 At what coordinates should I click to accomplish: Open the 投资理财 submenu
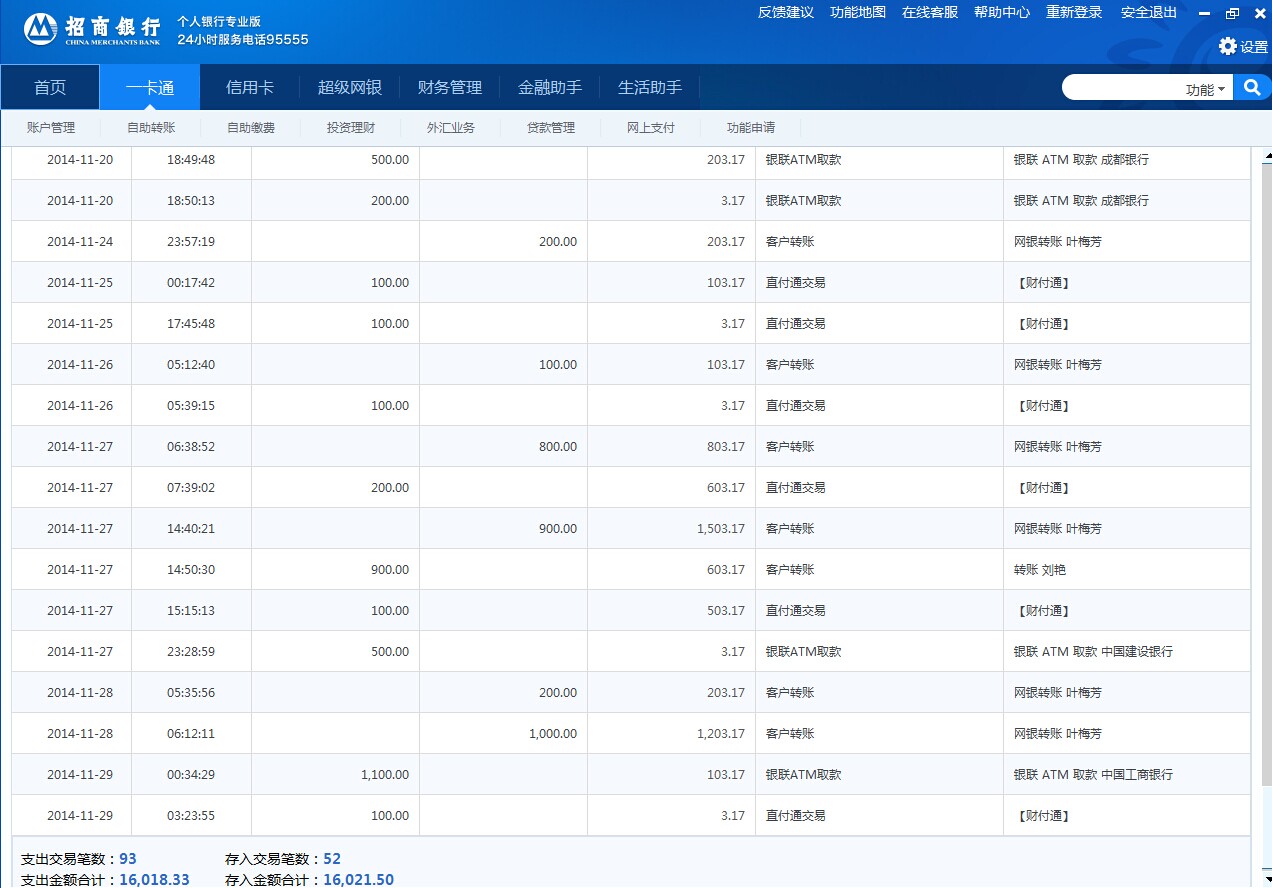click(351, 128)
